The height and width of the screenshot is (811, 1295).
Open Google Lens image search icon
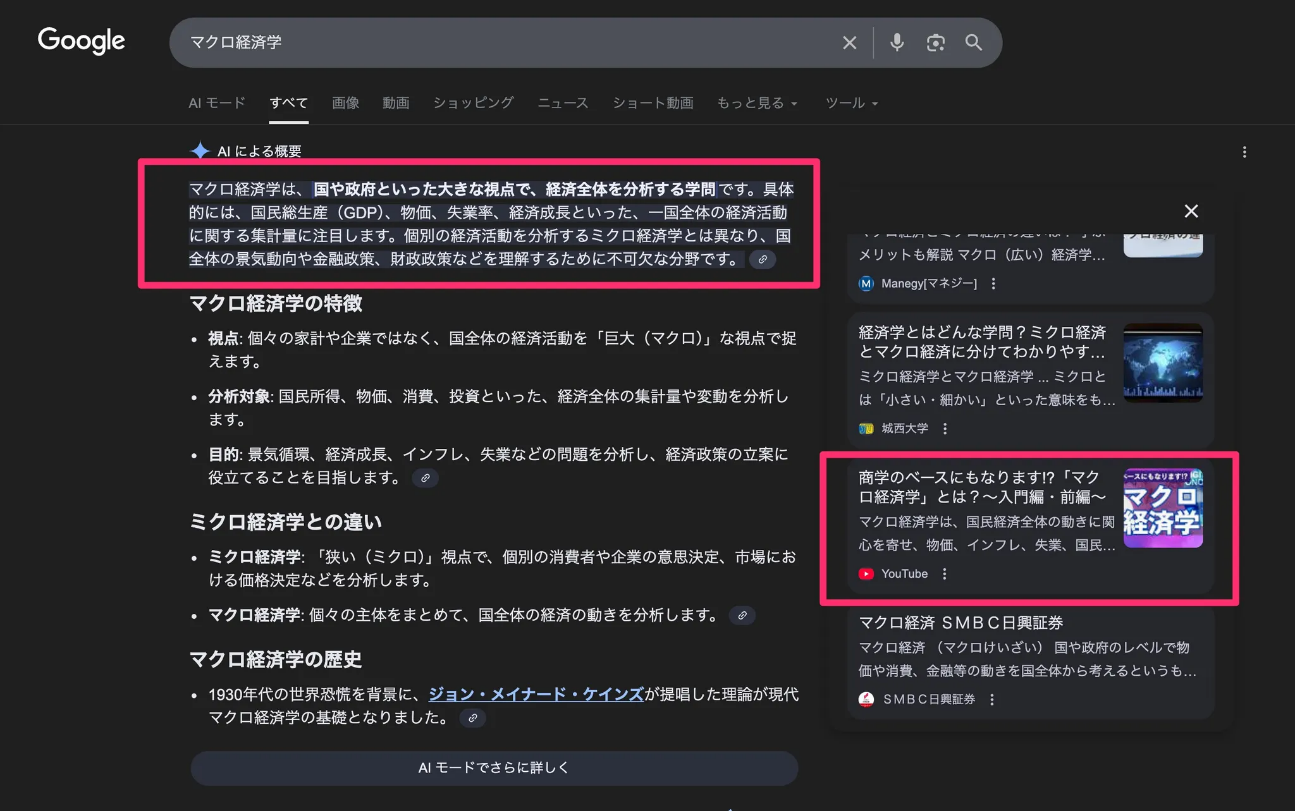(935, 42)
